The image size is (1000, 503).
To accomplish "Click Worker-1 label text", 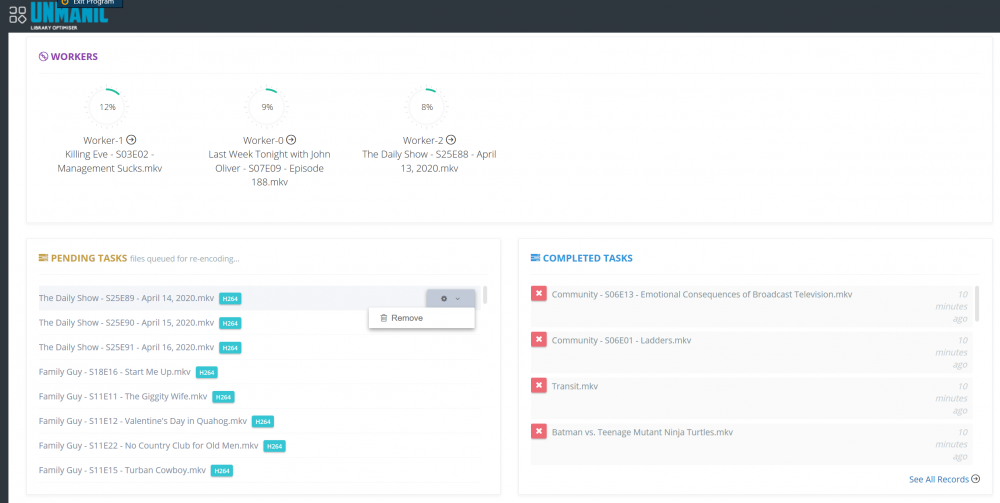I will [x=103, y=140].
